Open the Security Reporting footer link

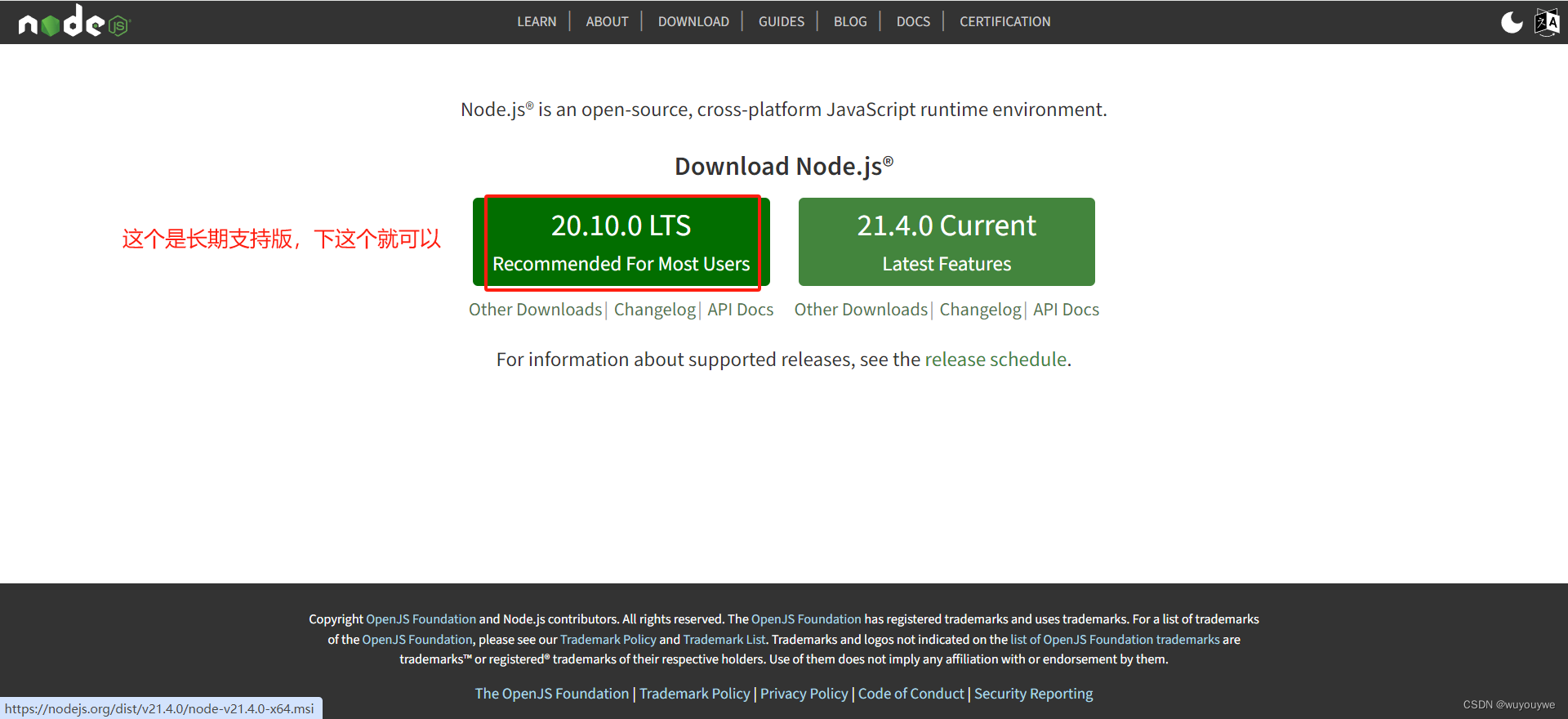click(x=1033, y=694)
